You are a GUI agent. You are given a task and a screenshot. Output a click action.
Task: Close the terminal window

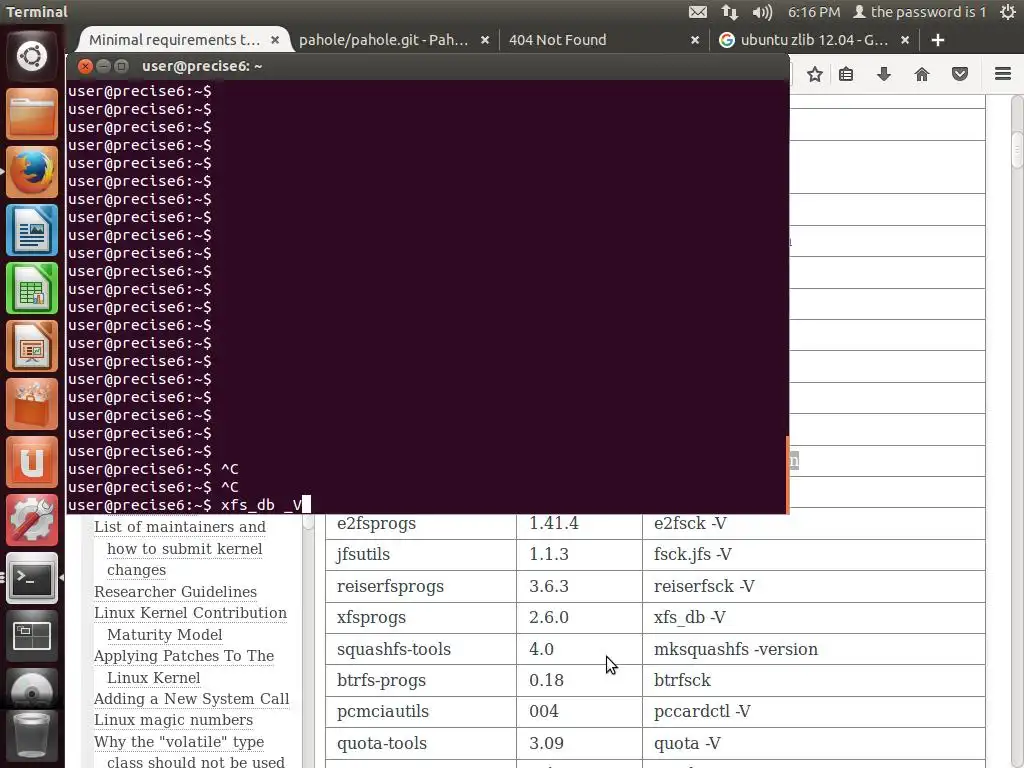click(84, 66)
